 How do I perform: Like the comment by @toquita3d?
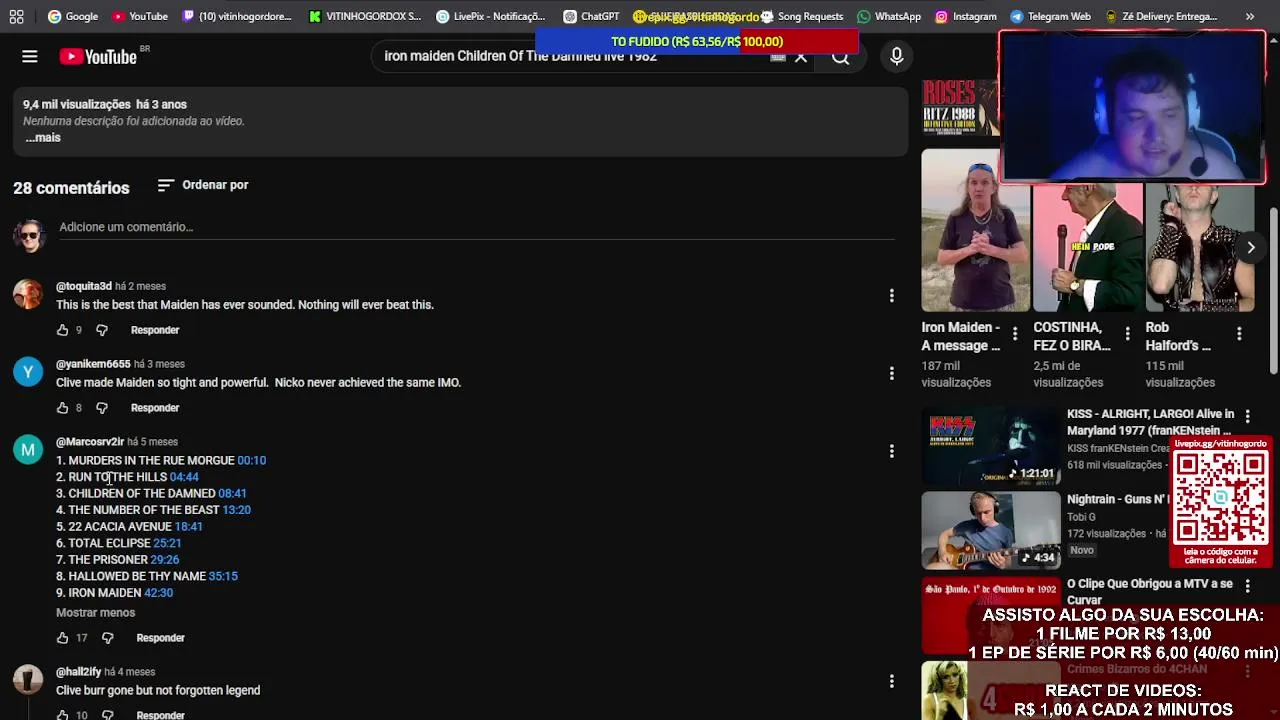[62, 330]
